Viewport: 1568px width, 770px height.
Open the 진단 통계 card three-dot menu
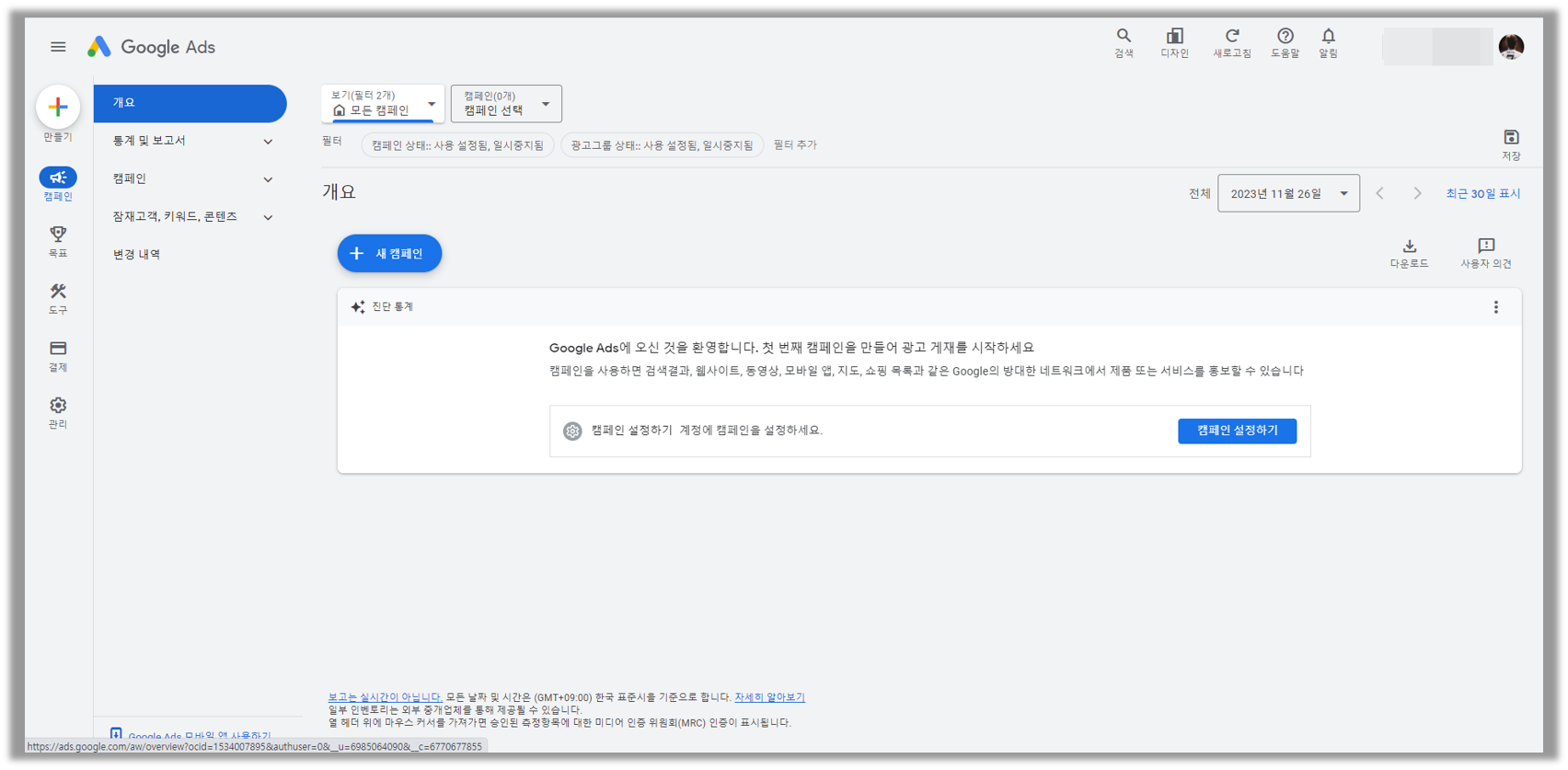(x=1495, y=307)
